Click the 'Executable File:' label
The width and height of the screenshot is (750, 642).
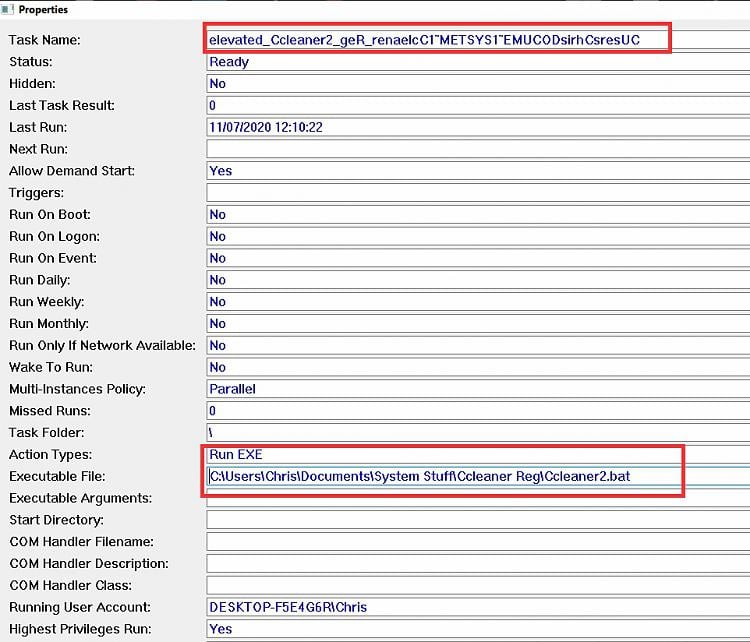click(x=57, y=476)
